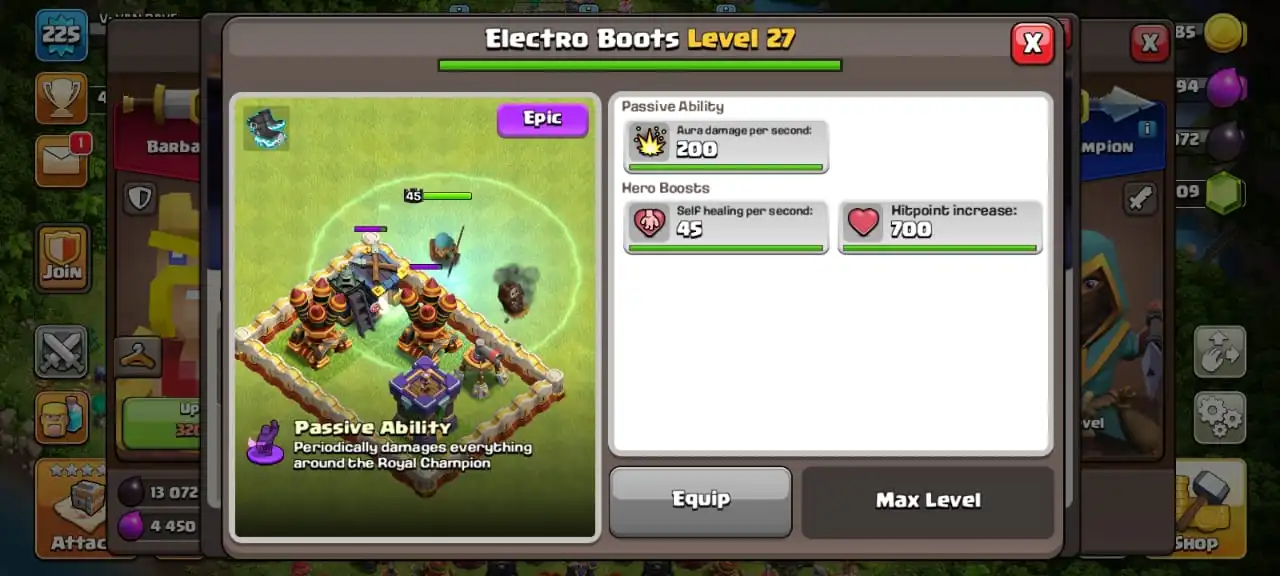Close the background hero window
The width and height of the screenshot is (1280, 576).
pos(1150,43)
